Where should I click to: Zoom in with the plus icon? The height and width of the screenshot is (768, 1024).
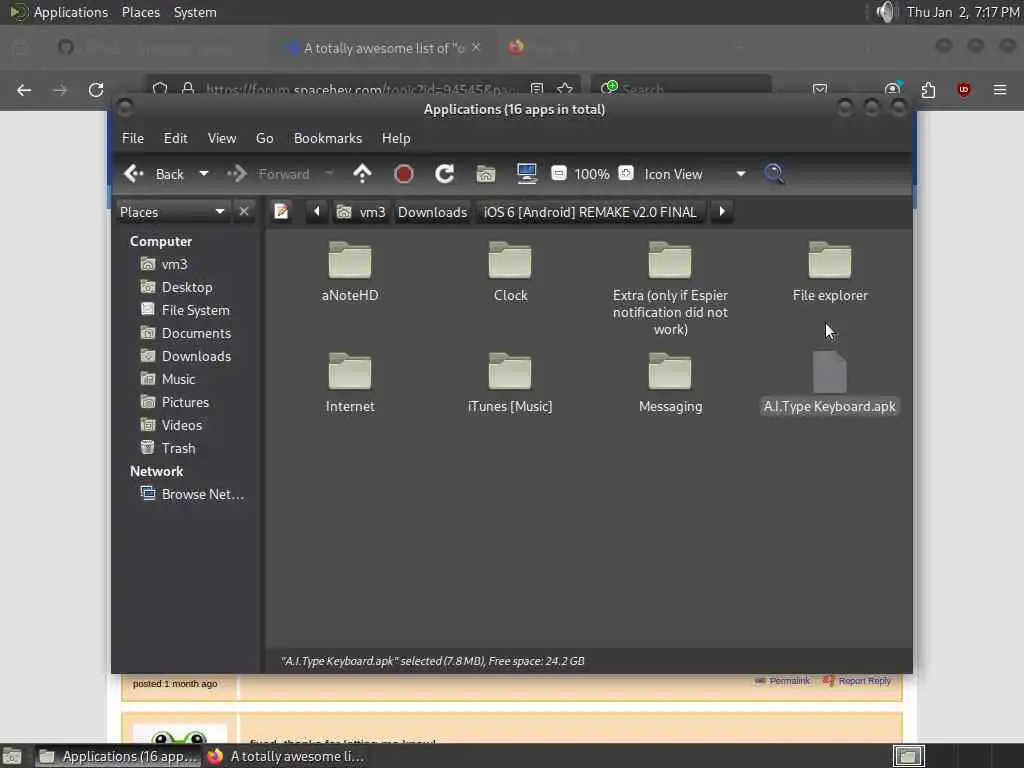626,173
